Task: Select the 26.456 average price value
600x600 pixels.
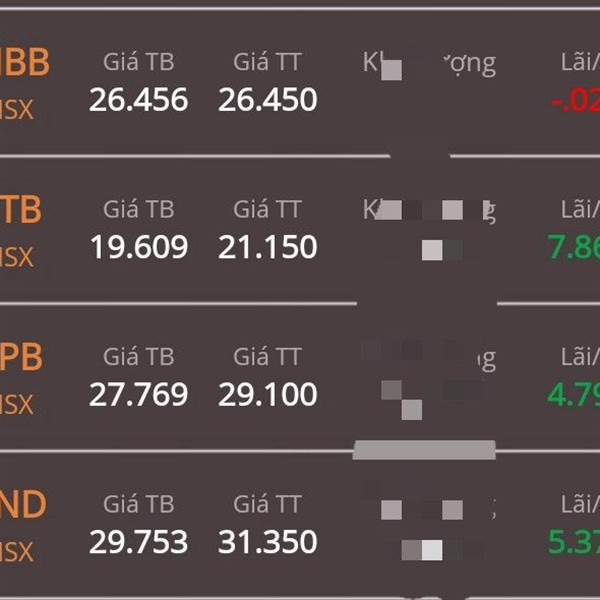Action: tap(139, 99)
